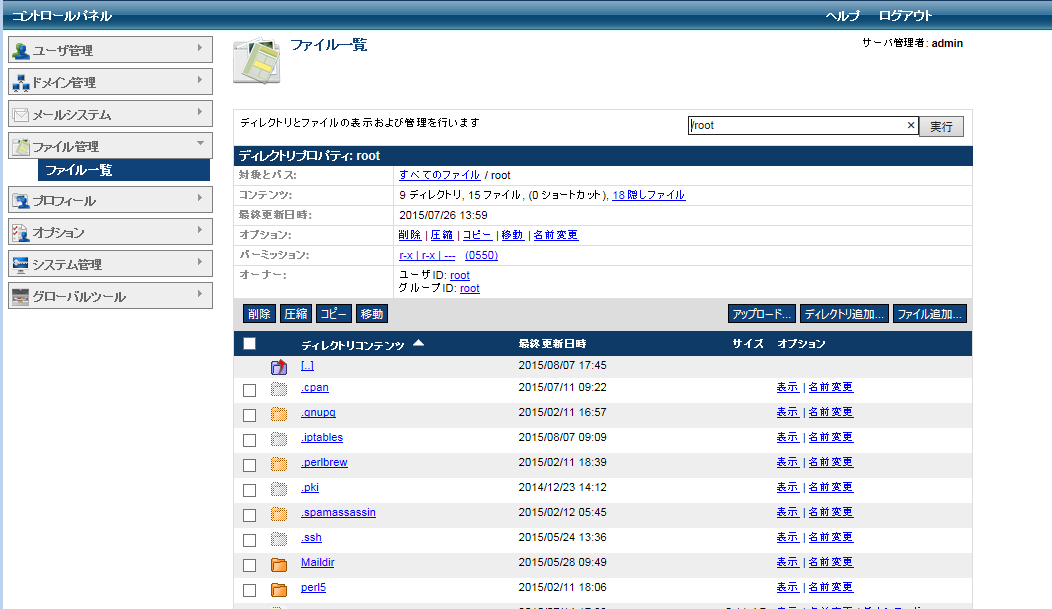The height and width of the screenshot is (609, 1052).
Task: Check the box for the .perlbrew directory
Action: [250, 465]
